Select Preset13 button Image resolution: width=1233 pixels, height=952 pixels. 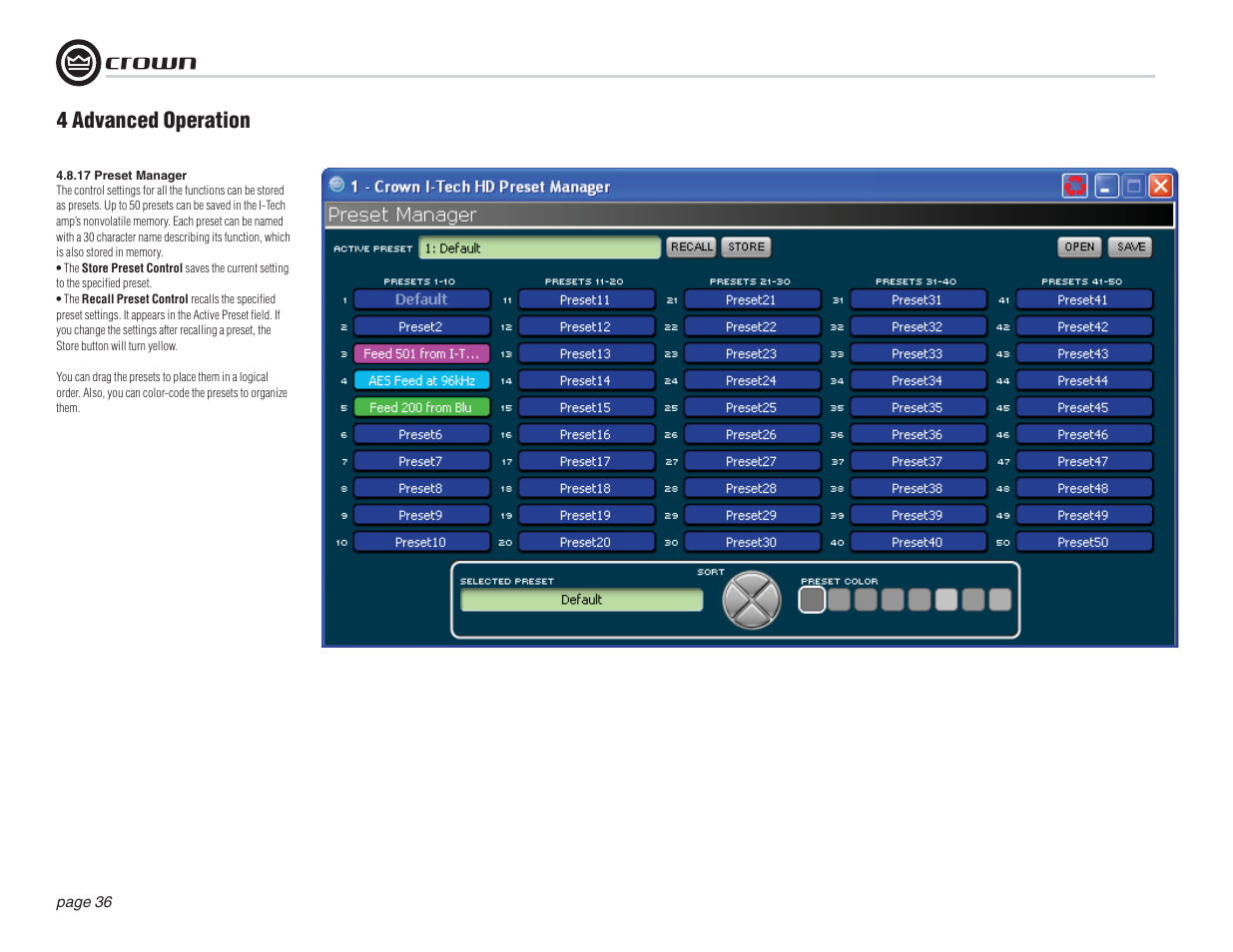click(586, 353)
